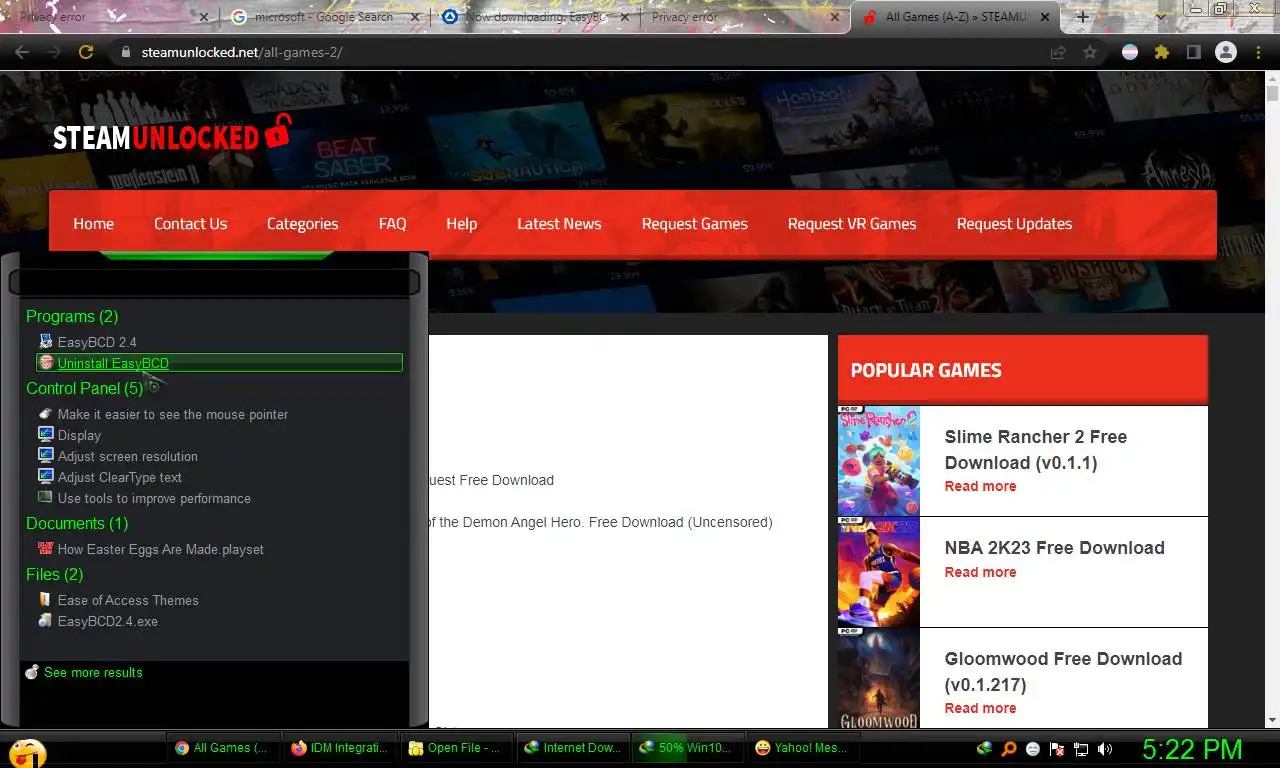1280x768 pixels.
Task: Open the Contact Us page
Action: click(x=190, y=224)
